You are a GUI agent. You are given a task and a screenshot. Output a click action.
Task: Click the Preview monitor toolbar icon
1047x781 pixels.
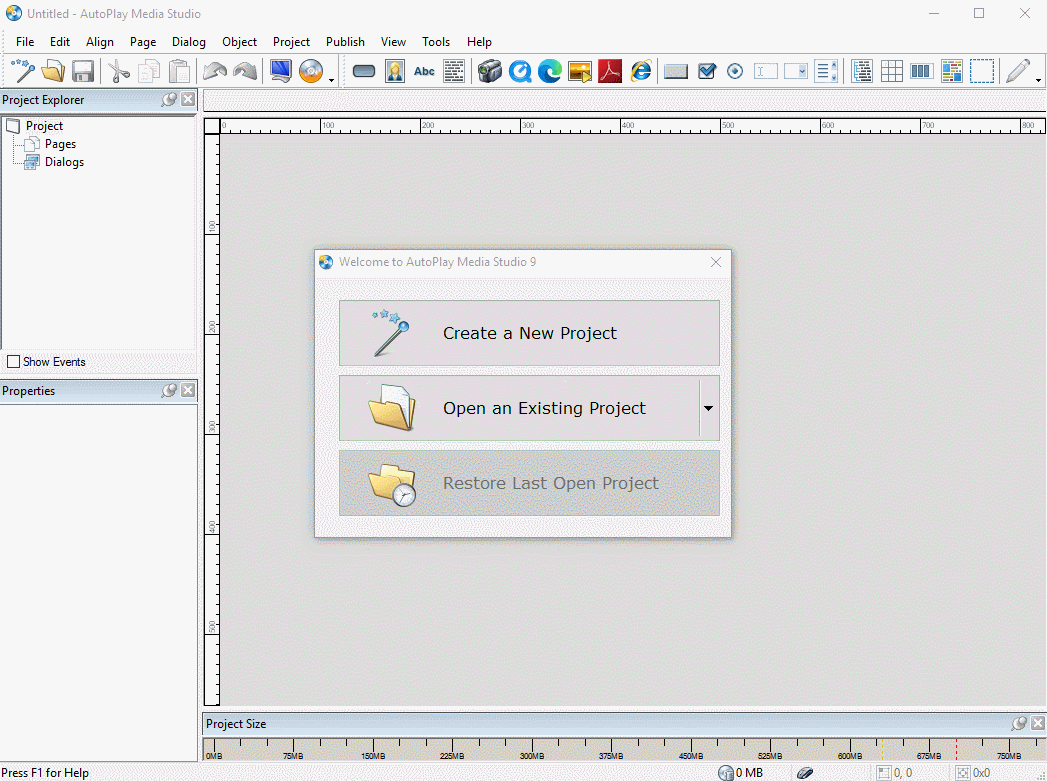tap(280, 71)
